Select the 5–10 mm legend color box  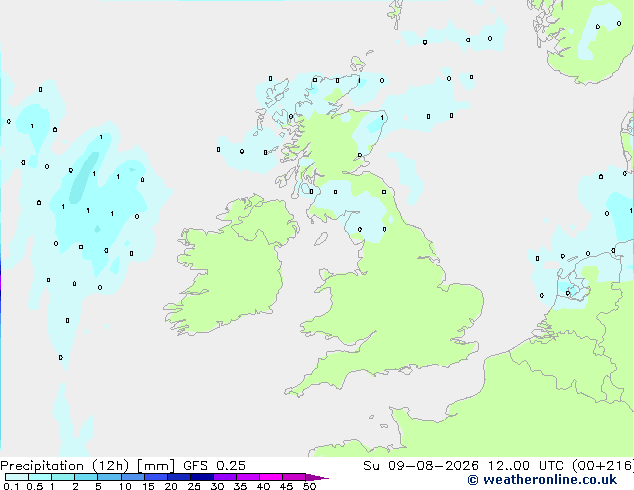pyautogui.click(x=109, y=477)
